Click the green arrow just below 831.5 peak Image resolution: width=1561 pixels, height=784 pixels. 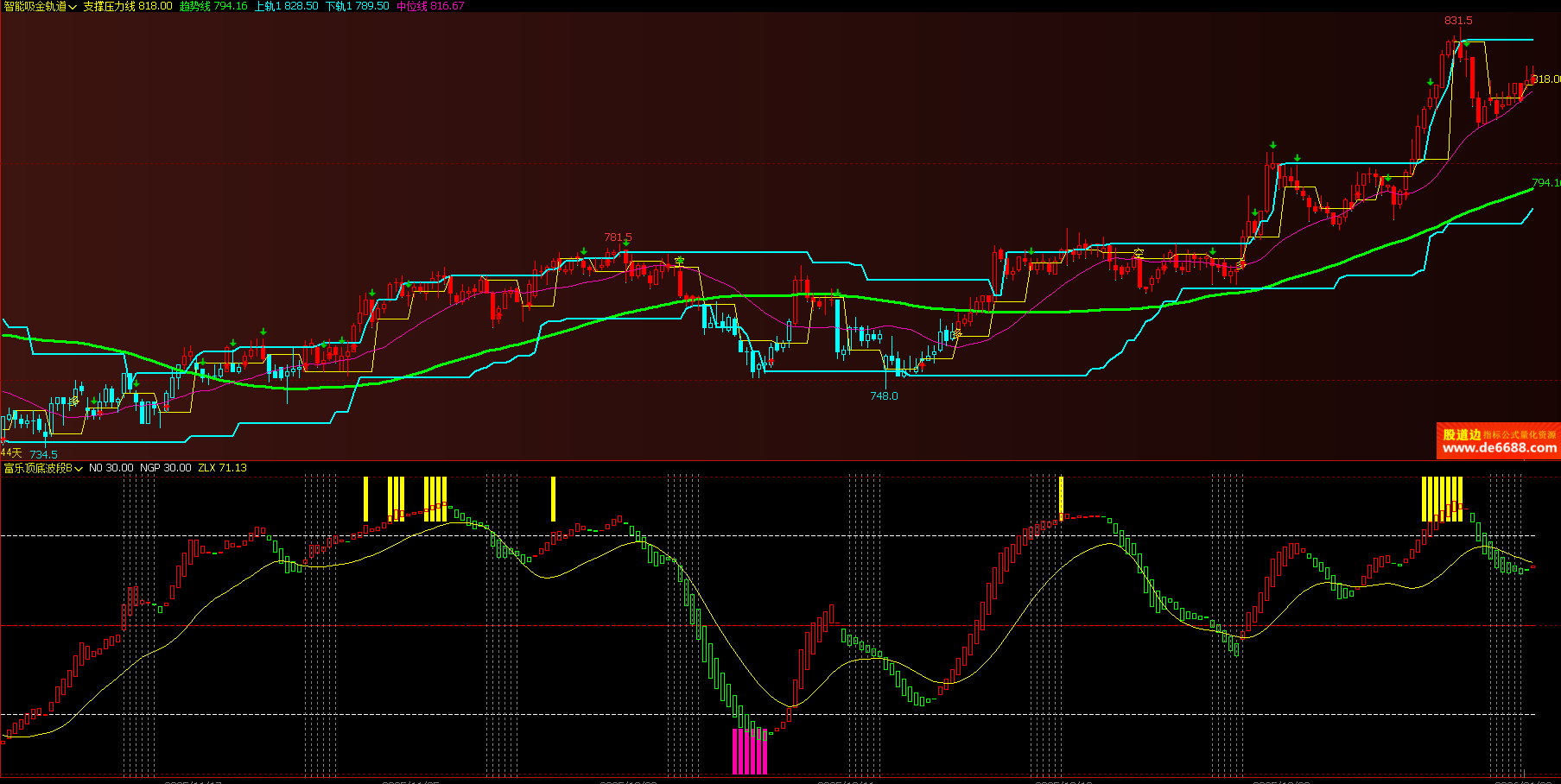click(1465, 42)
